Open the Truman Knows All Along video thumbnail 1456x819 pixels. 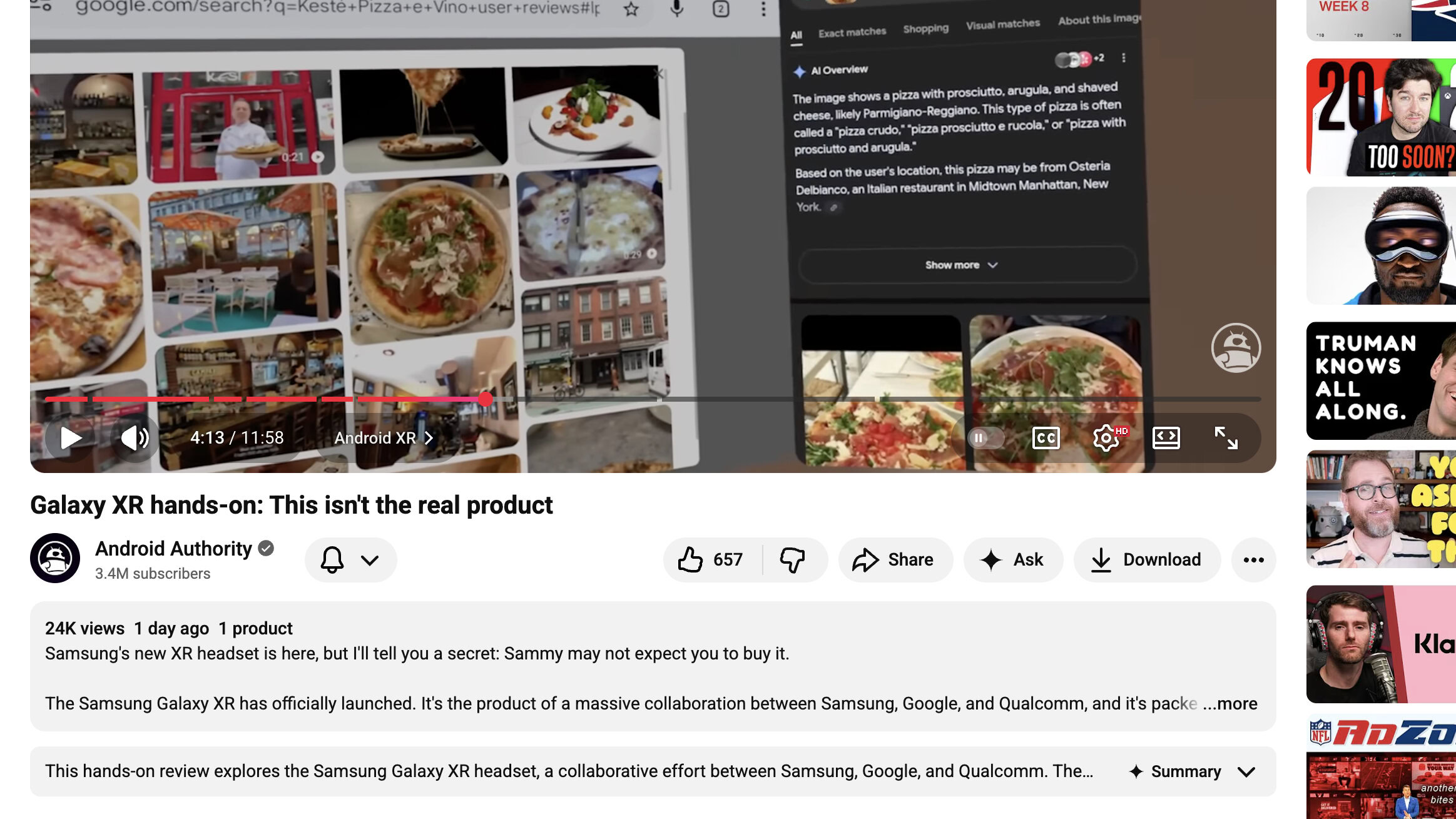pos(1380,380)
